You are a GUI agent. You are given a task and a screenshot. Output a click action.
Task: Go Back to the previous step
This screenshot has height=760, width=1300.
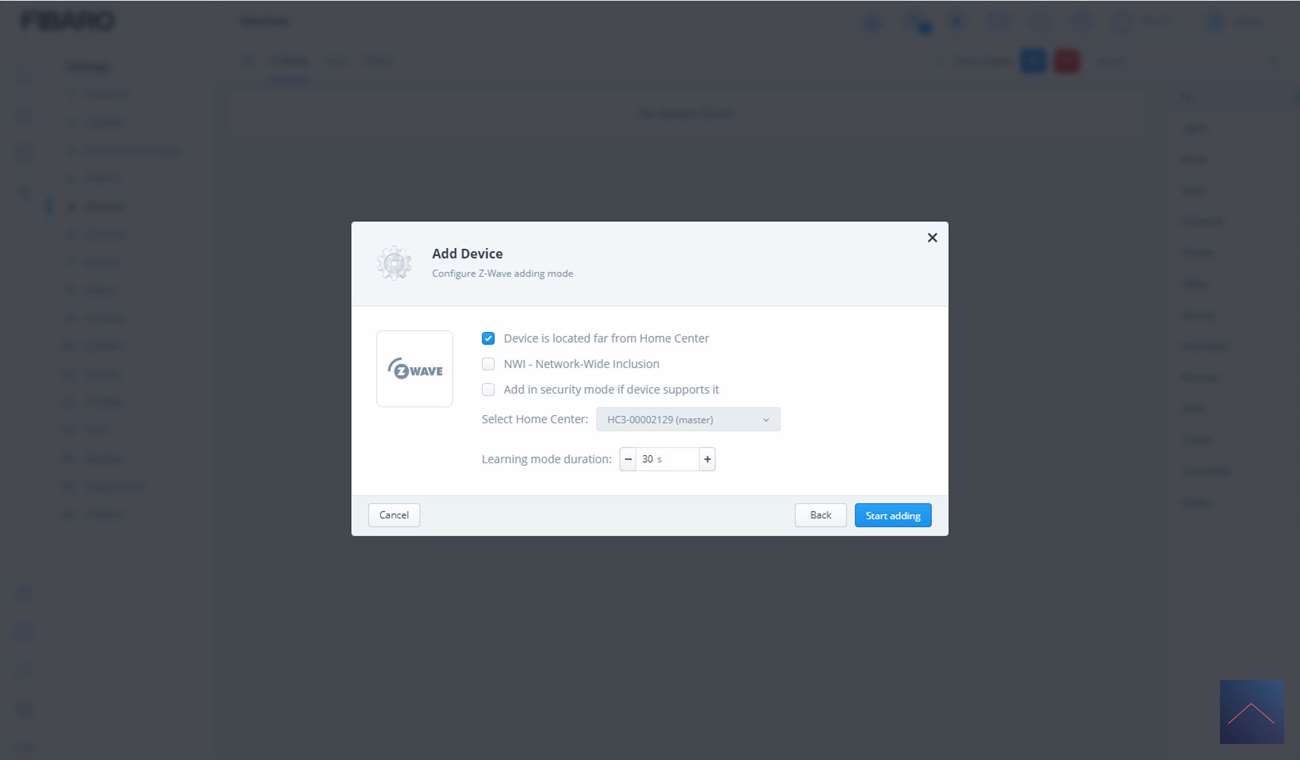tap(820, 515)
